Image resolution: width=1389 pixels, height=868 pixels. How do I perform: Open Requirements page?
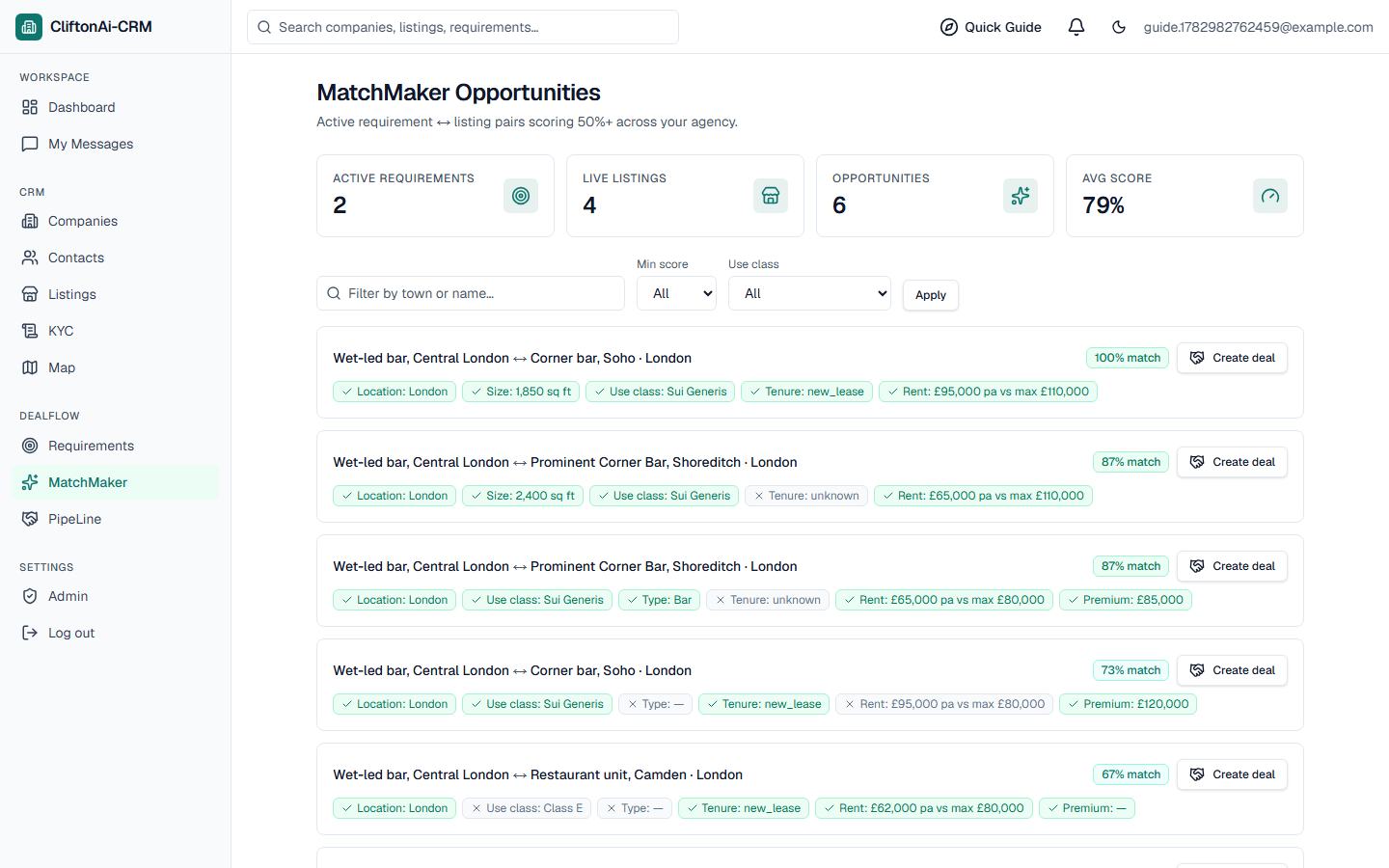point(116,446)
